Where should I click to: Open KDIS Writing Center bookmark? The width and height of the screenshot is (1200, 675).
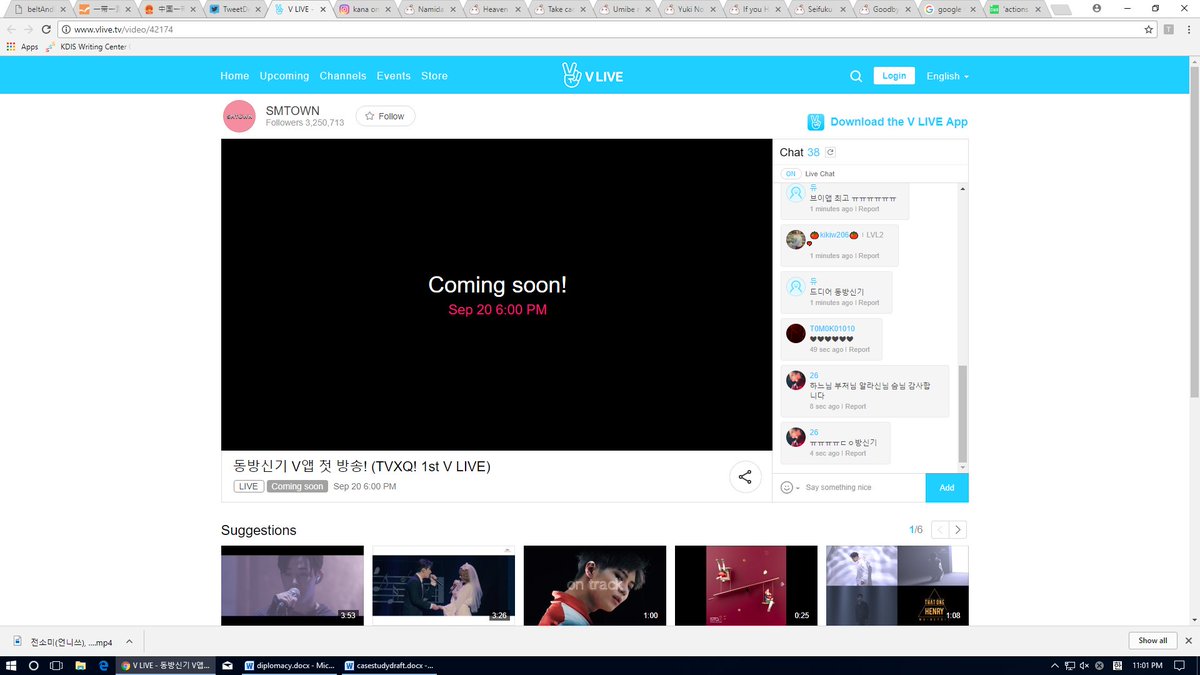tap(89, 47)
